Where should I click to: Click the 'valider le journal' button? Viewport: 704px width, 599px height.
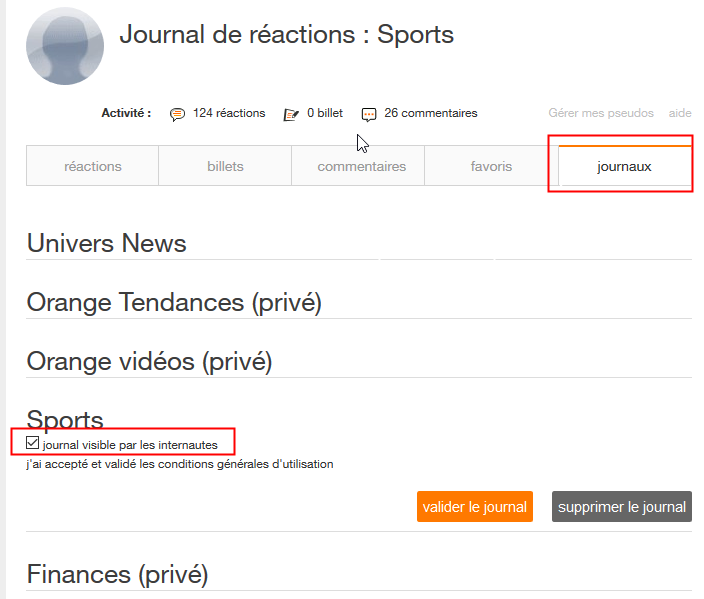[474, 507]
